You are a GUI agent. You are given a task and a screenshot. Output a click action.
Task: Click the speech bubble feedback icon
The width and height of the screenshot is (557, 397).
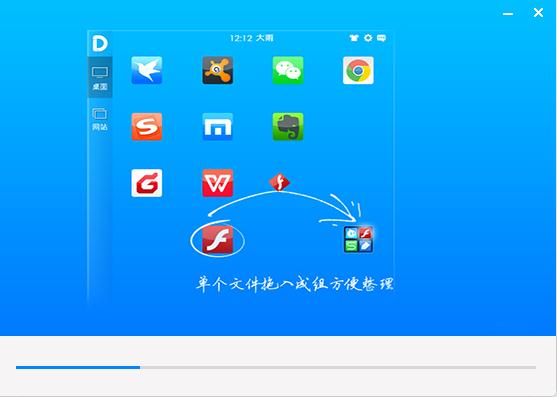(382, 38)
